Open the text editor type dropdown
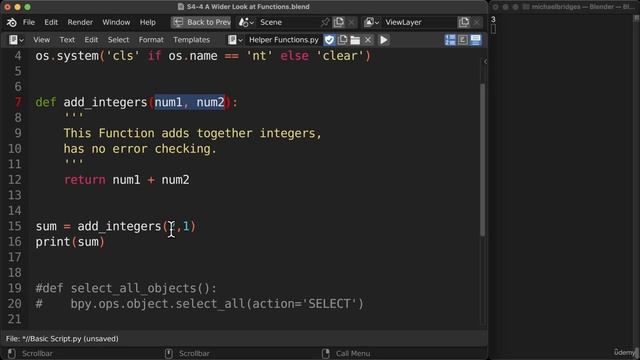 tap(16, 40)
